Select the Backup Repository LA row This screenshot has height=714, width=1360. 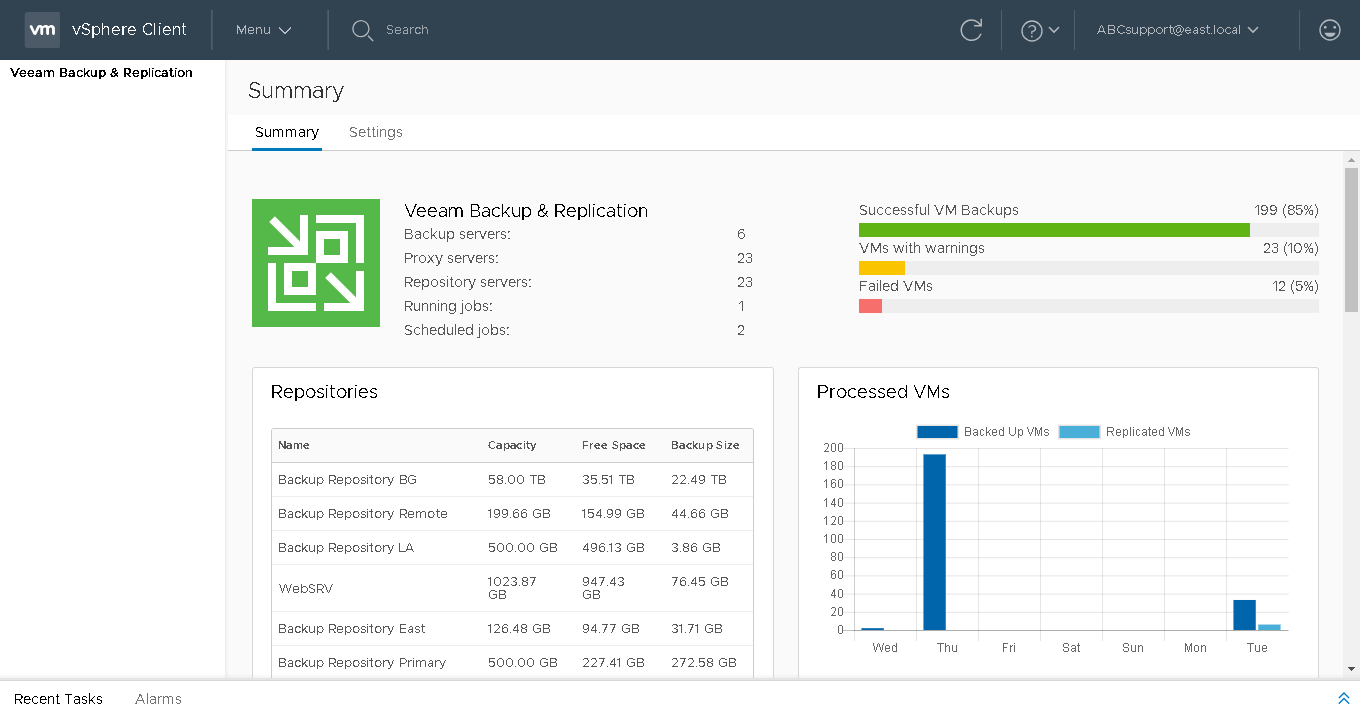(512, 548)
